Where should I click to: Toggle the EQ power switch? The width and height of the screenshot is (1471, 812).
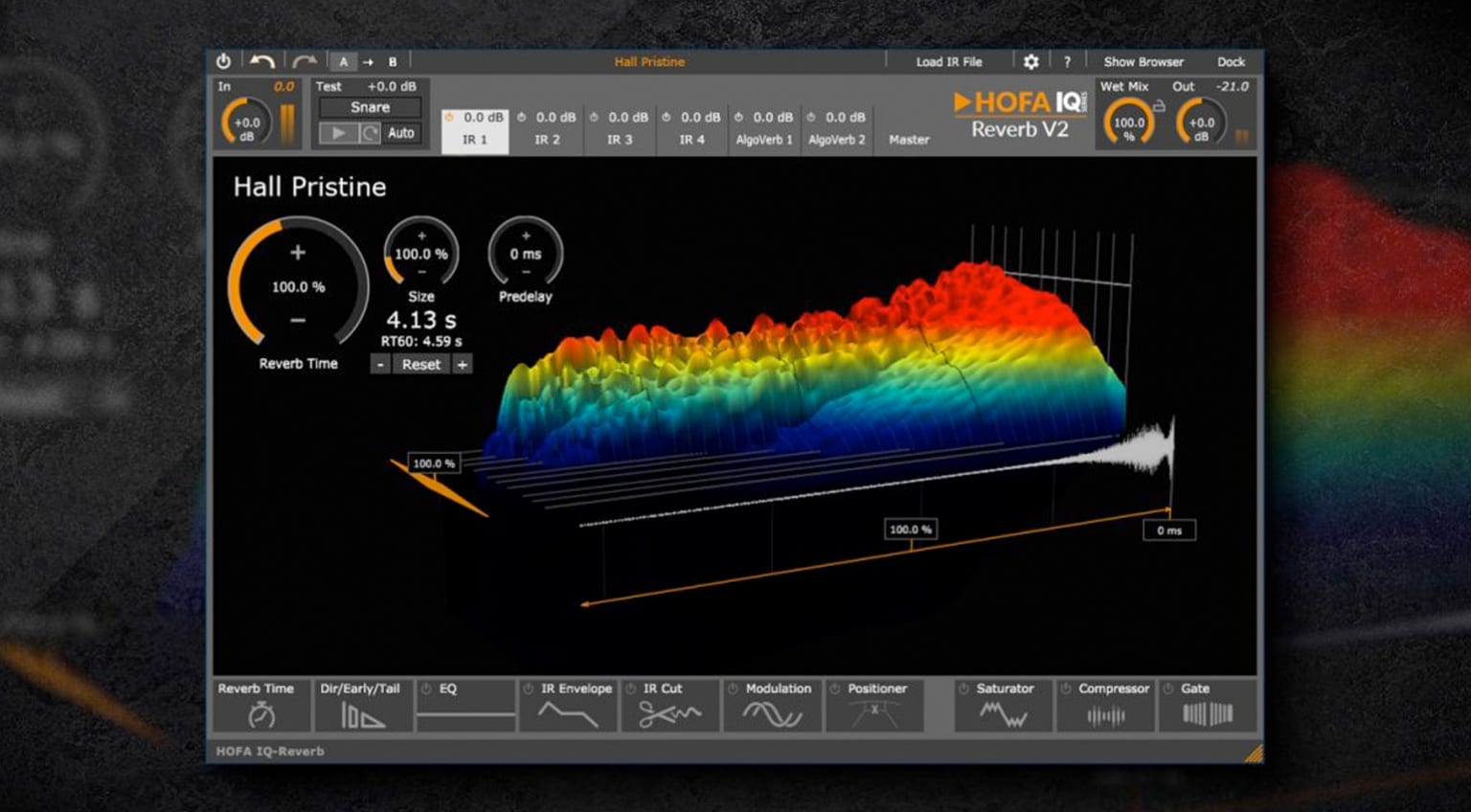click(425, 688)
